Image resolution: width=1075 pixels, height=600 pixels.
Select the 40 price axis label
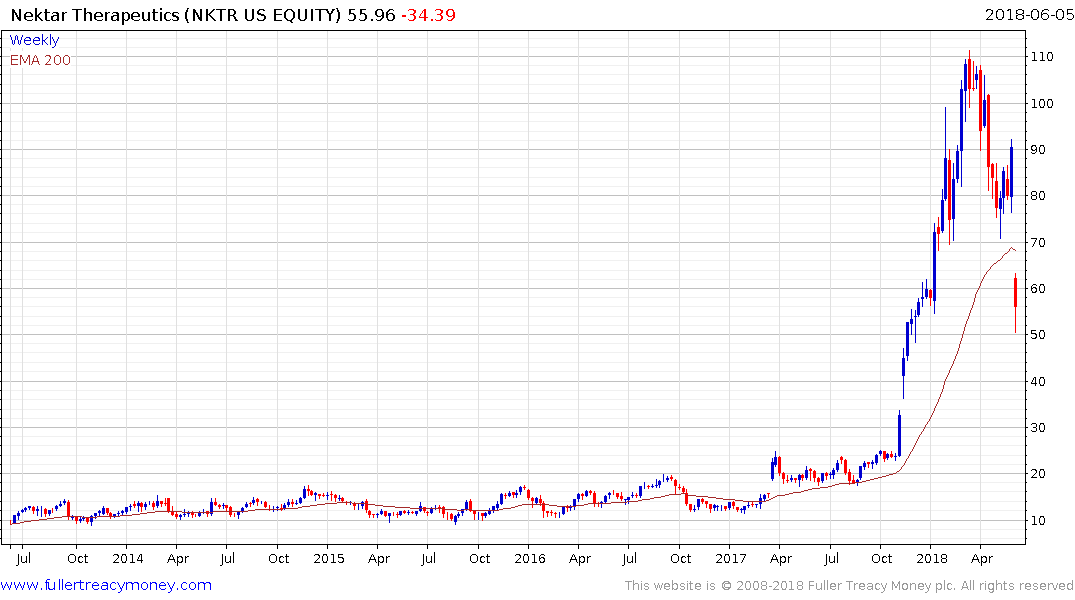(x=1038, y=381)
